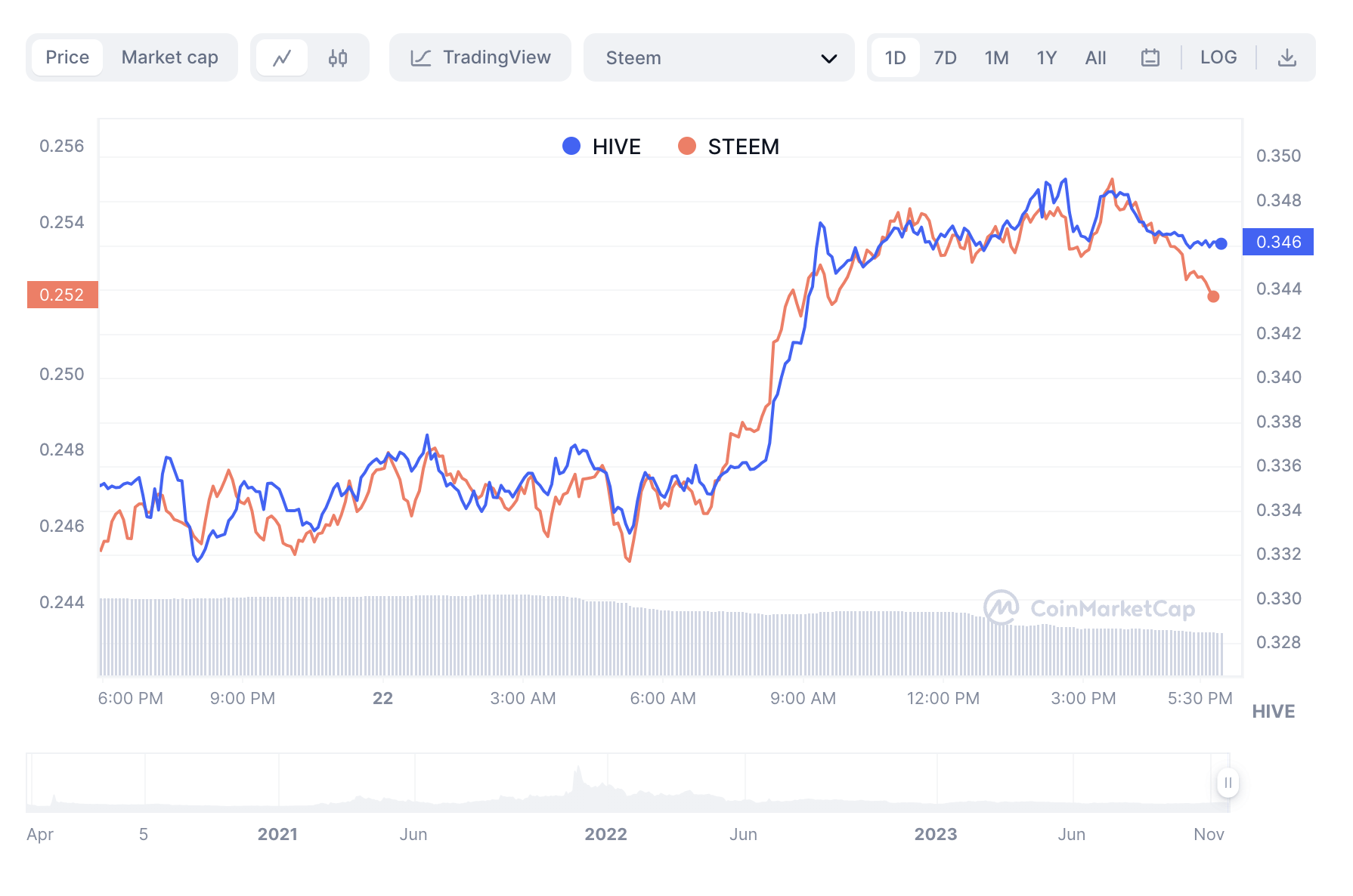
Task: Toggle the LOG scale option
Action: [x=1218, y=57]
